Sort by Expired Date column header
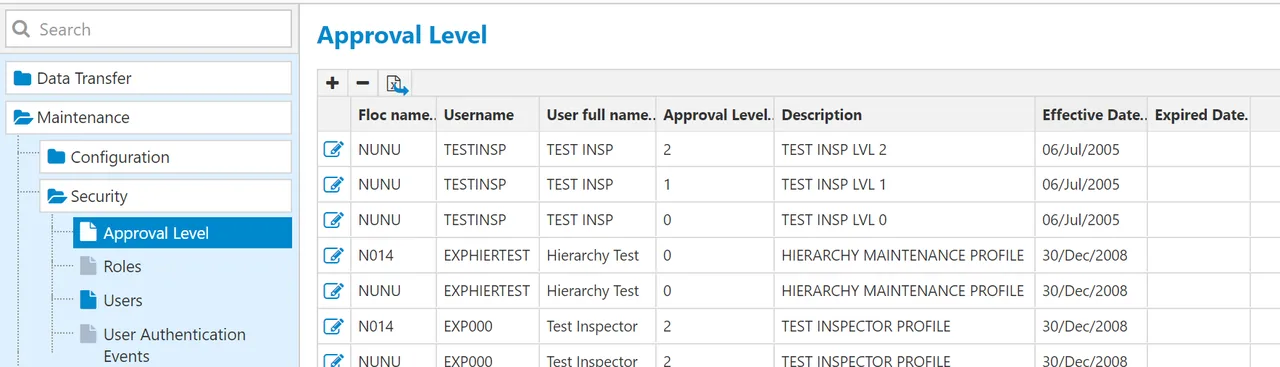 pos(1198,115)
